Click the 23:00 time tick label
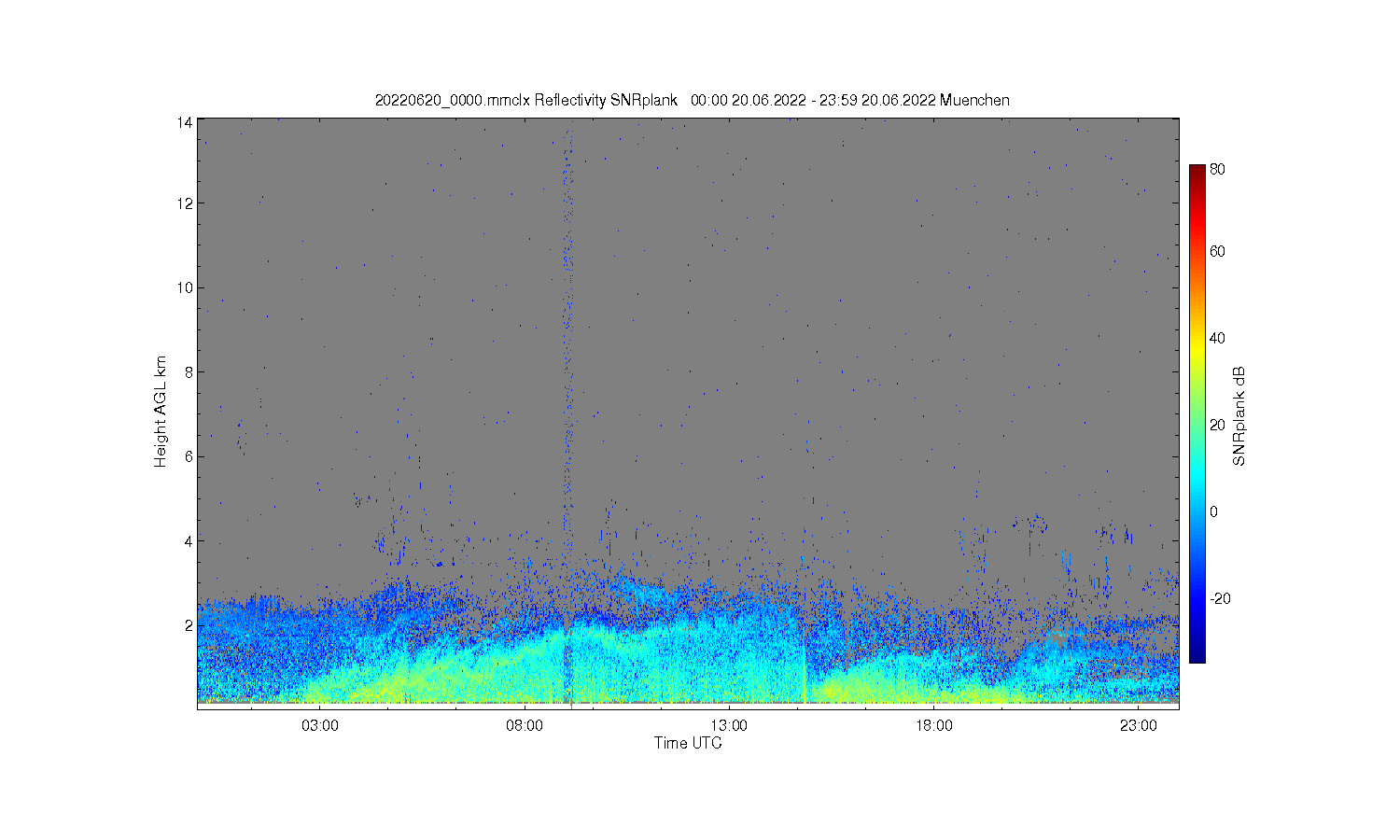The image size is (1400, 840). click(x=1139, y=725)
